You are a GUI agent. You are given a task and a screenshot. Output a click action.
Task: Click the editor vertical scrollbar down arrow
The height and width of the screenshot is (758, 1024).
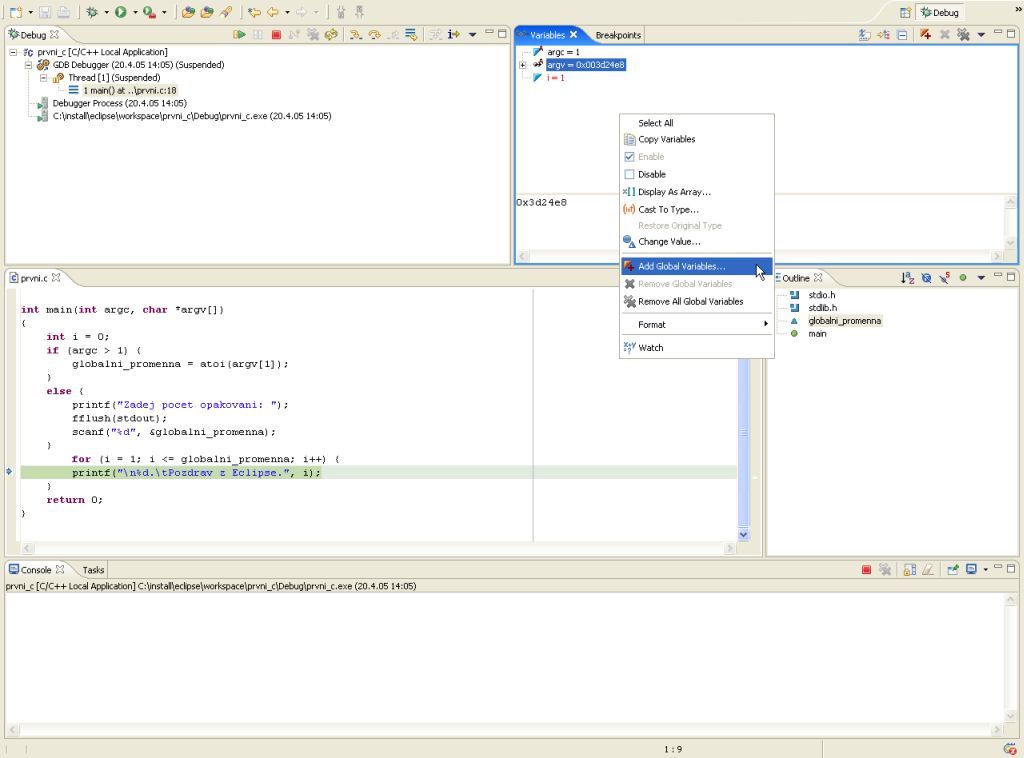pyautogui.click(x=743, y=535)
